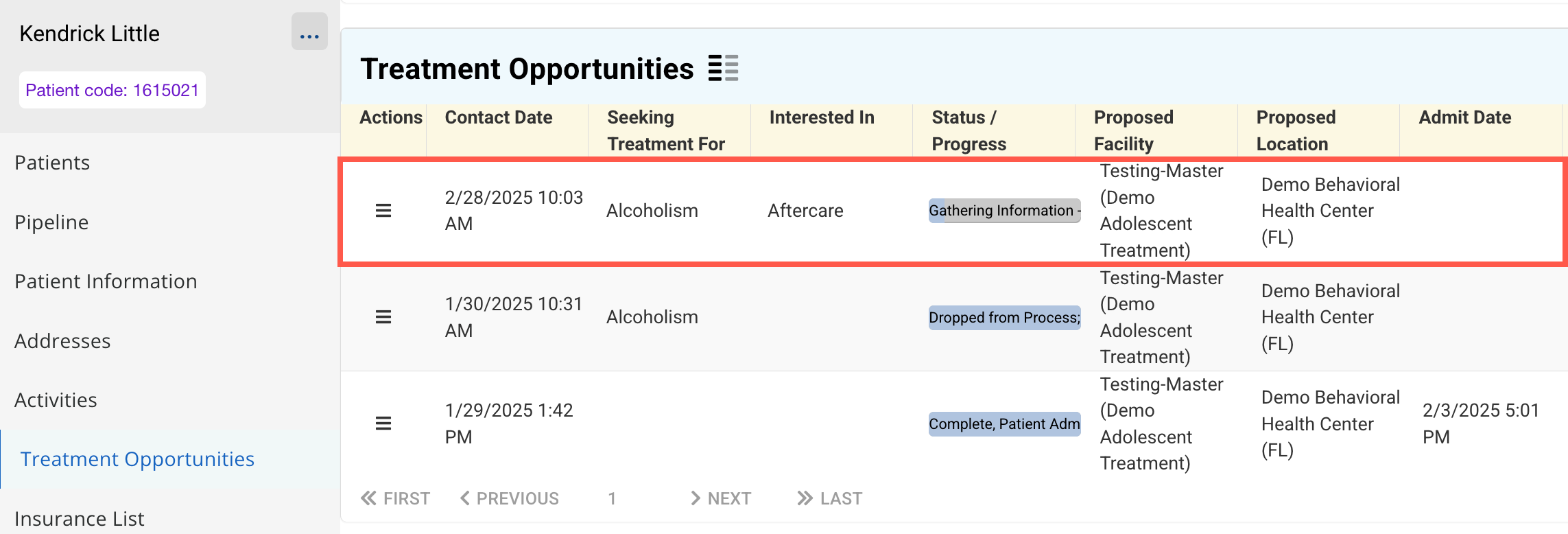Jump to the last page

[x=829, y=498]
